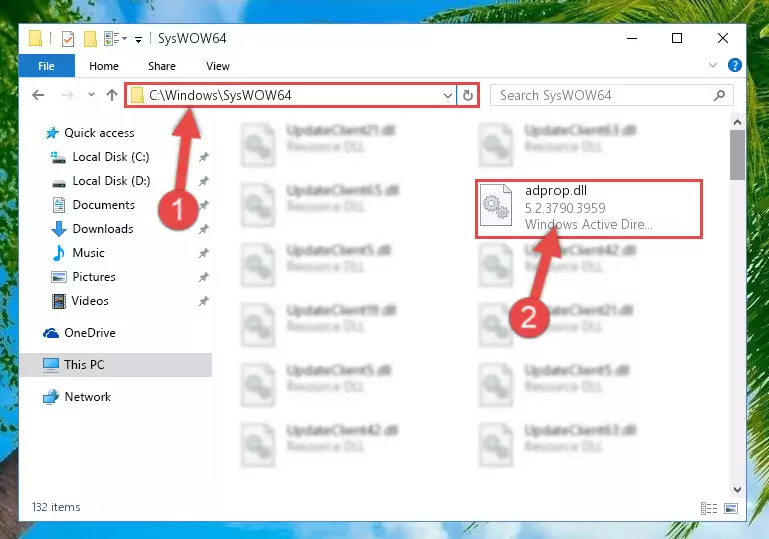Open recent locations dropdown arrow
This screenshot has height=539, width=769.
[x=91, y=95]
